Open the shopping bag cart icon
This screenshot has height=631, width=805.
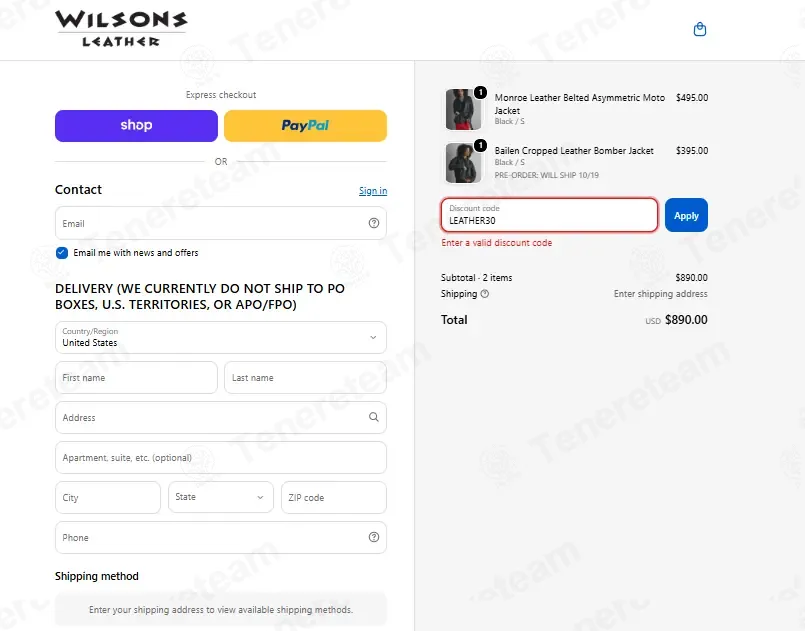[x=699, y=29]
